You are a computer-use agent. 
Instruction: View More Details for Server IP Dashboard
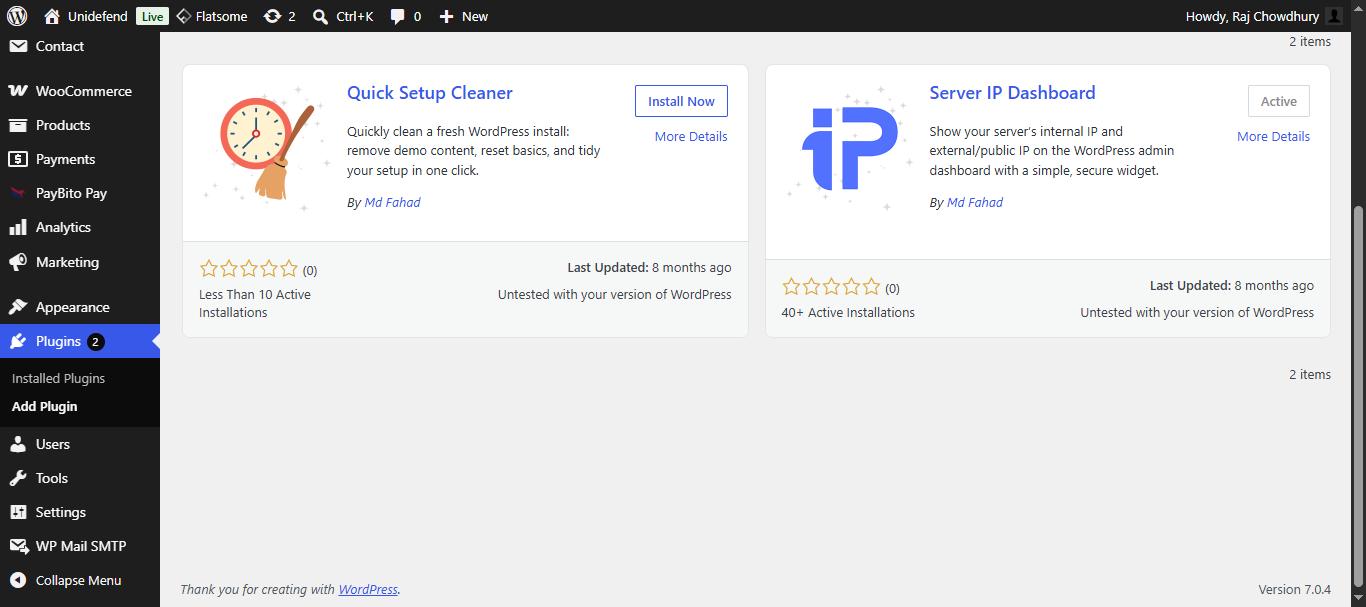[x=1273, y=136]
